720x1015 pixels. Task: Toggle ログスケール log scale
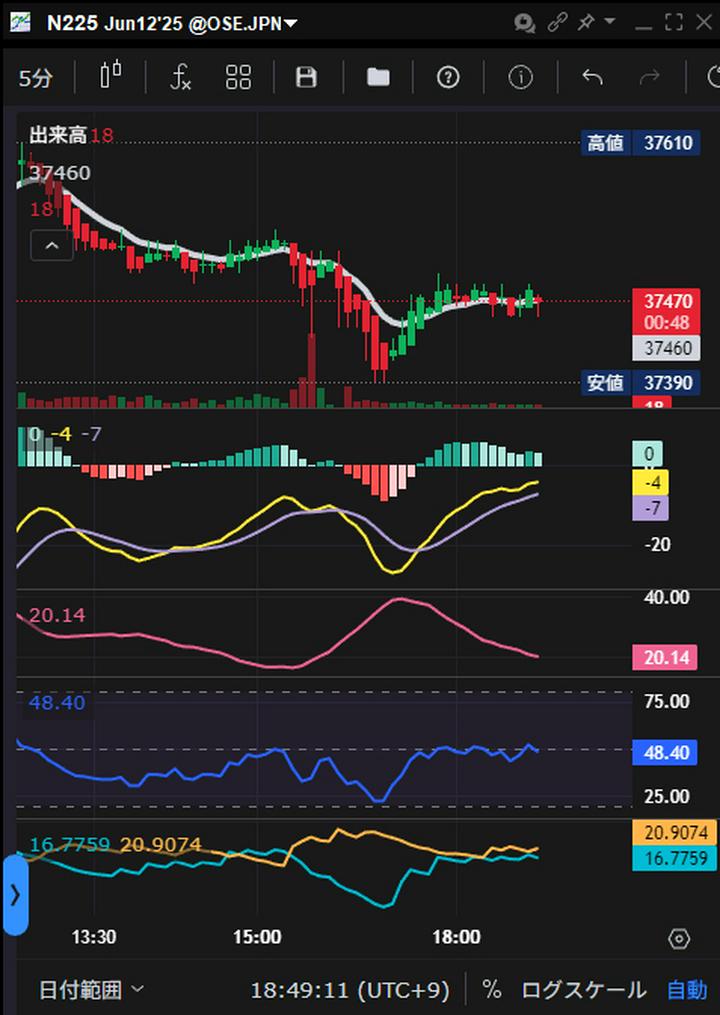583,990
